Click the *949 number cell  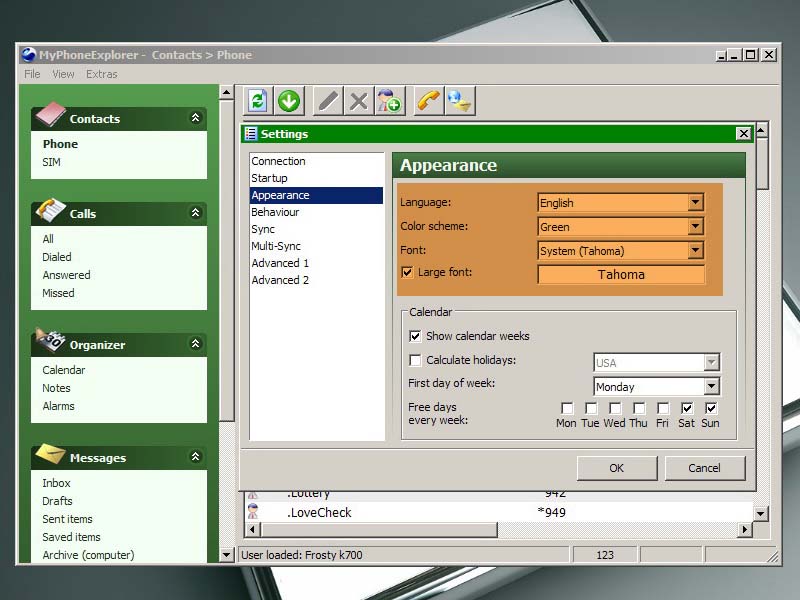(x=552, y=512)
